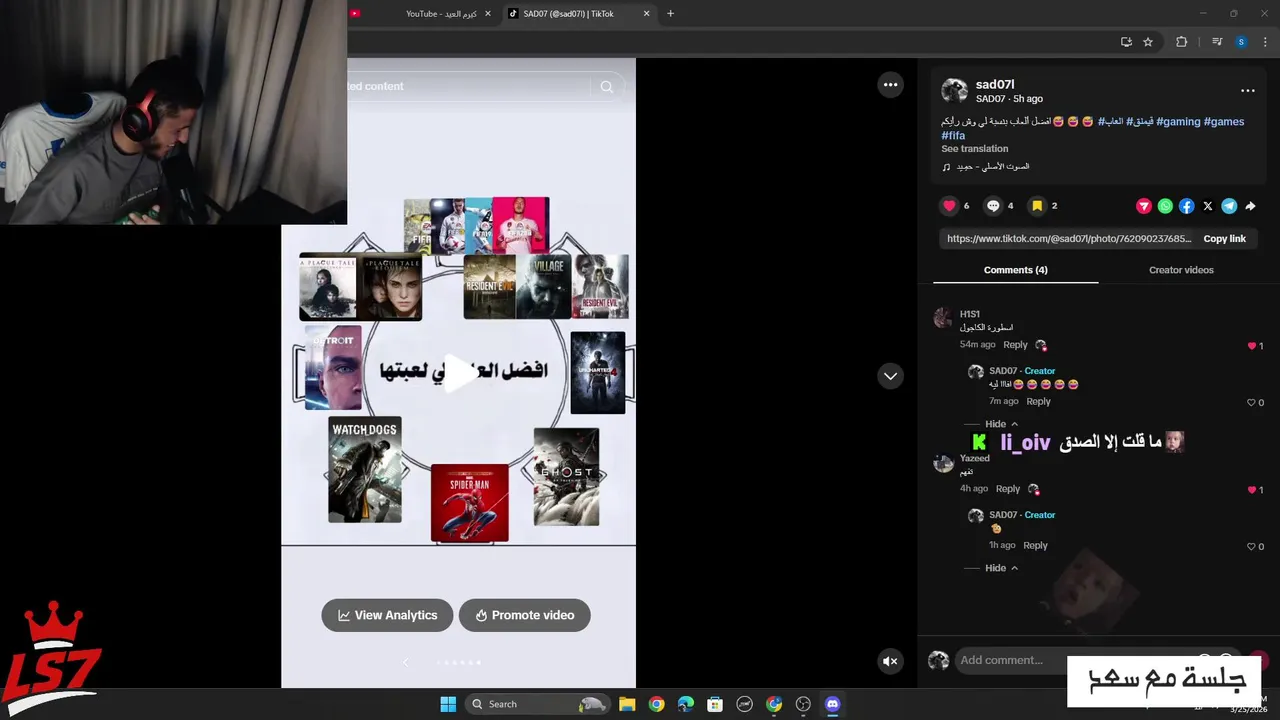Unmute the post with the speaker icon
The image size is (1280, 720).
[890, 661]
